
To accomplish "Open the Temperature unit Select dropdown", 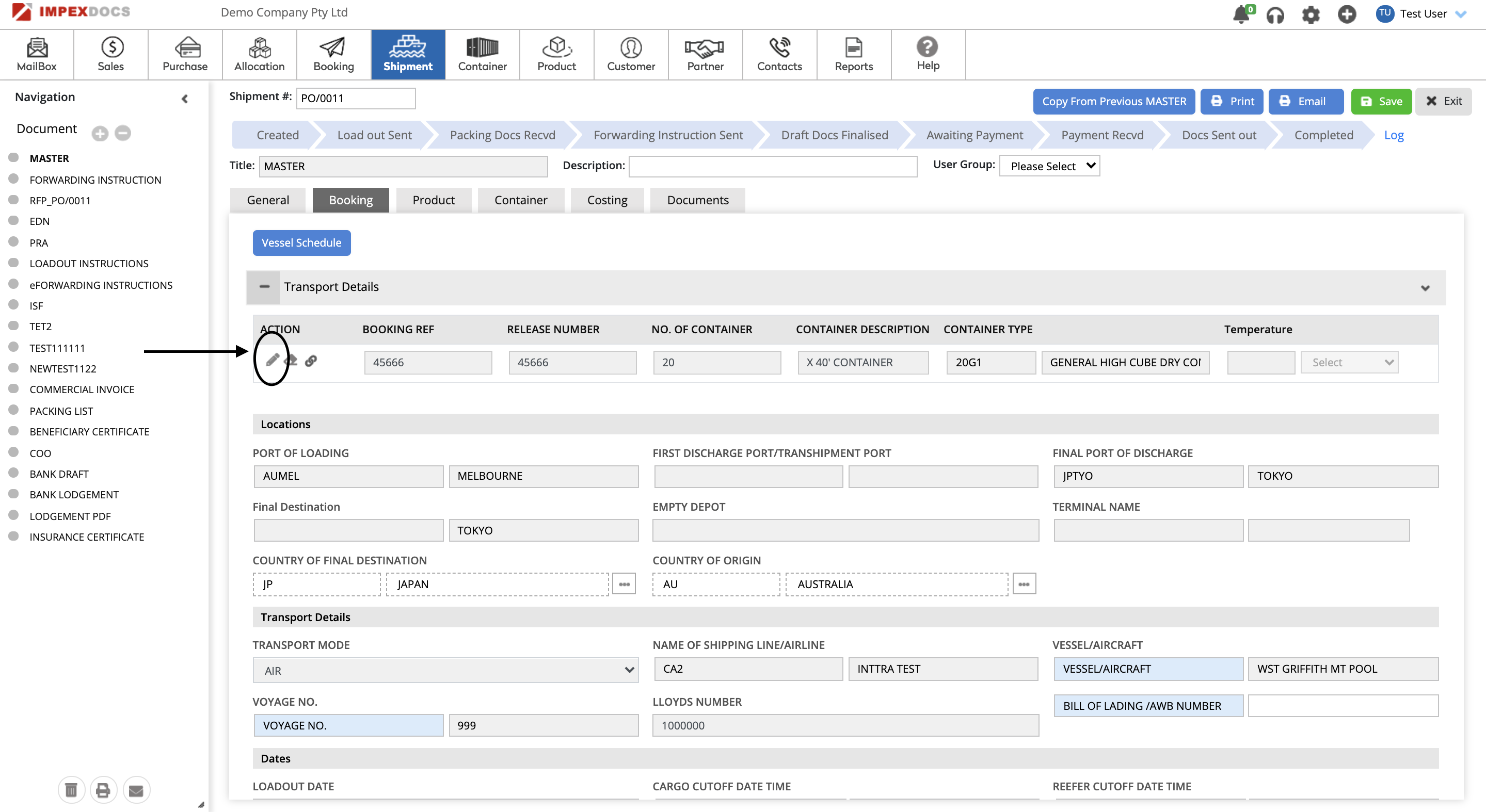I will 1349,362.
